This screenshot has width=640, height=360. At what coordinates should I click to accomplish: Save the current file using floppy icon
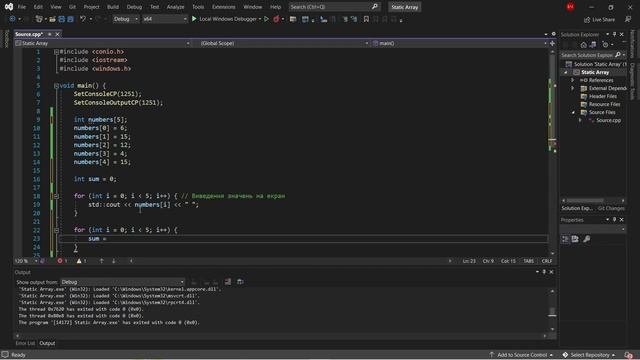(62, 19)
